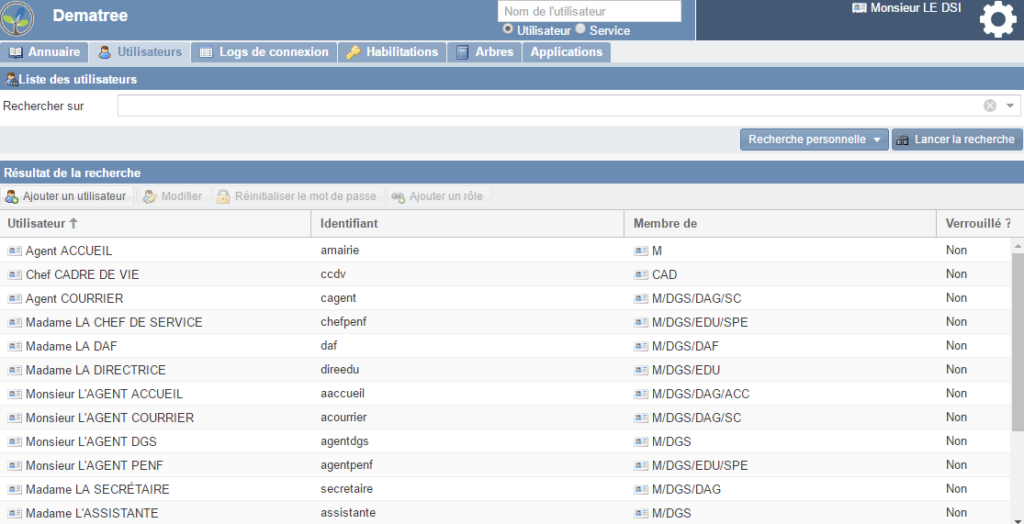Click the Ajouter un utilisateur button

[66, 196]
